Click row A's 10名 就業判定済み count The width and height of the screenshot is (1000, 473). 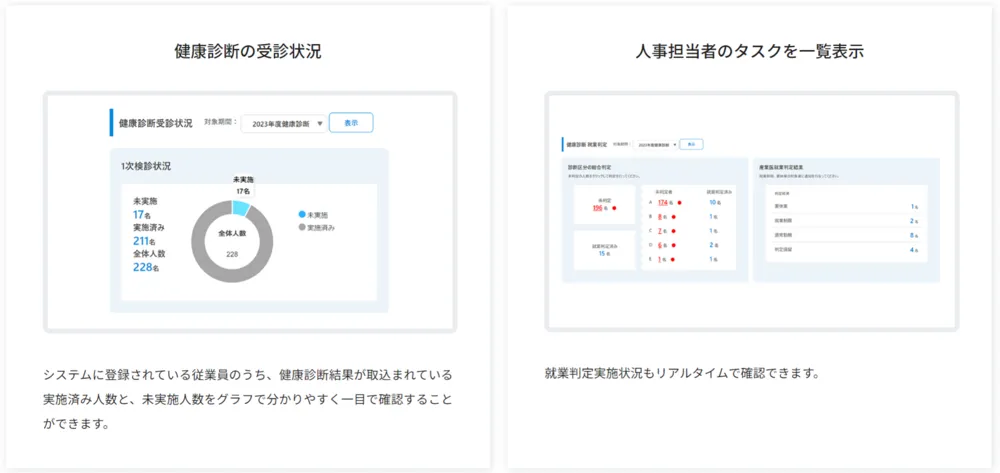coord(715,202)
